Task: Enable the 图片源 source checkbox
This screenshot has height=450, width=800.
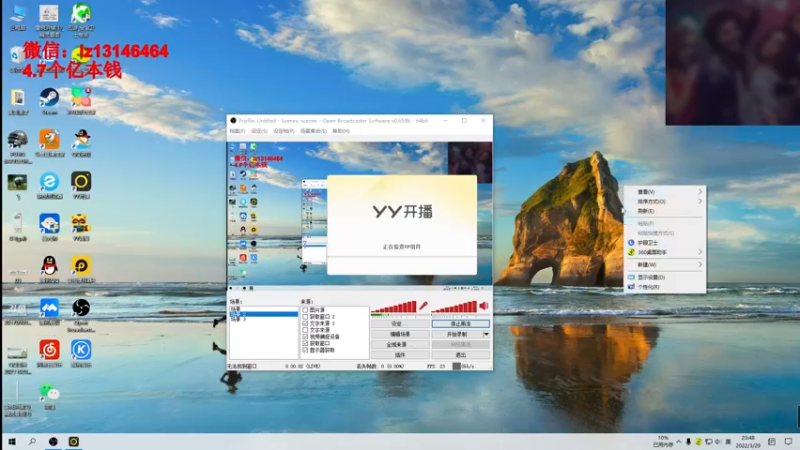Action: click(x=305, y=310)
